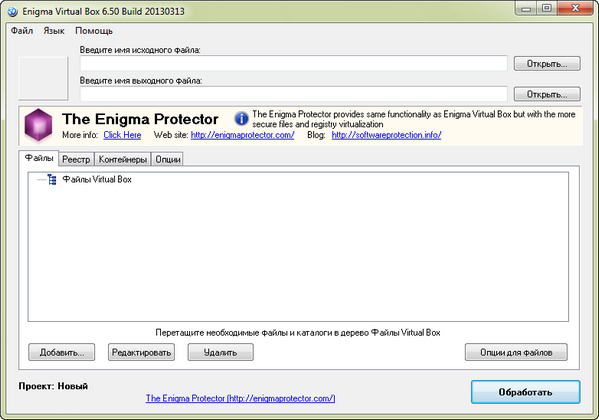This screenshot has height=420, width=599.
Task: Click the Обработать button
Action: pyautogui.click(x=525, y=392)
